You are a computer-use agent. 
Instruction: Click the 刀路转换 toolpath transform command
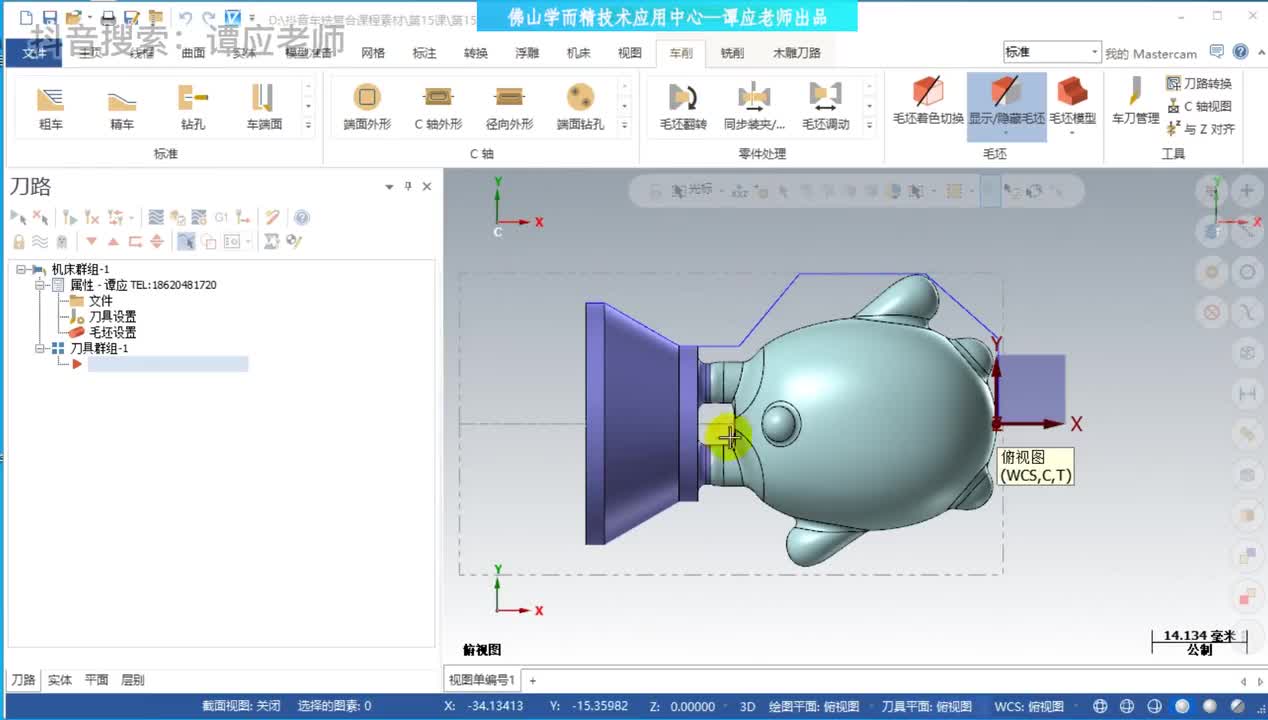click(1200, 84)
